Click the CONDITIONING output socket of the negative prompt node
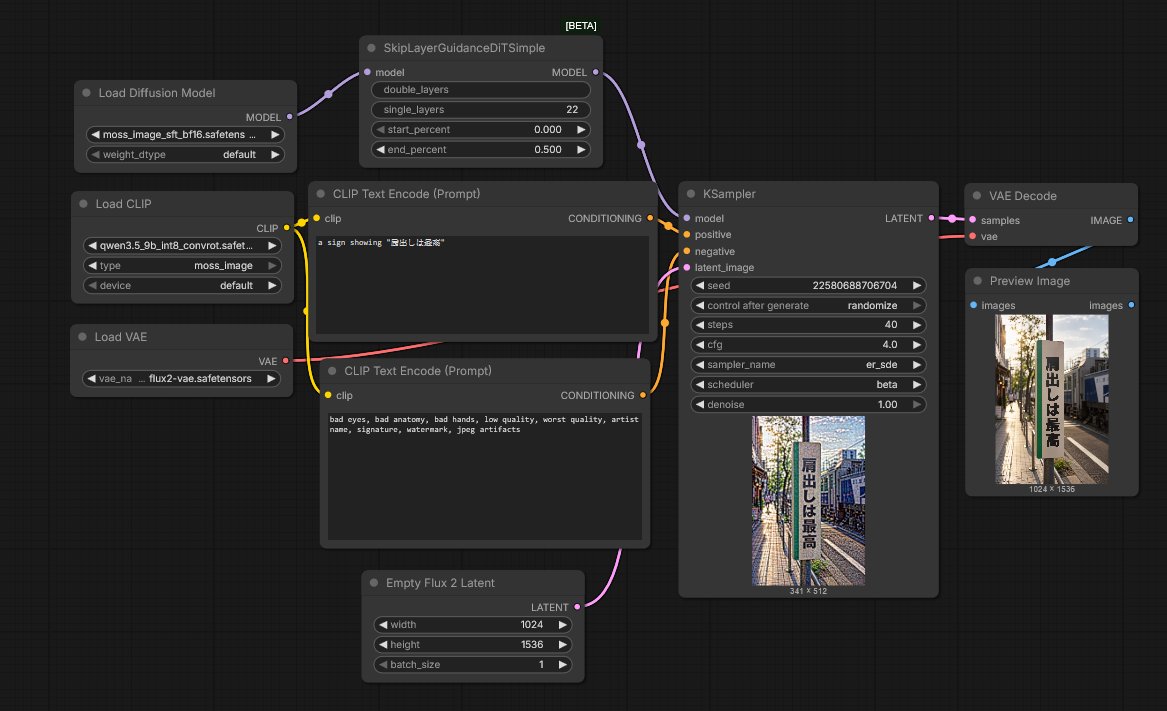Viewport: 1167px width, 711px height. pyautogui.click(x=643, y=395)
